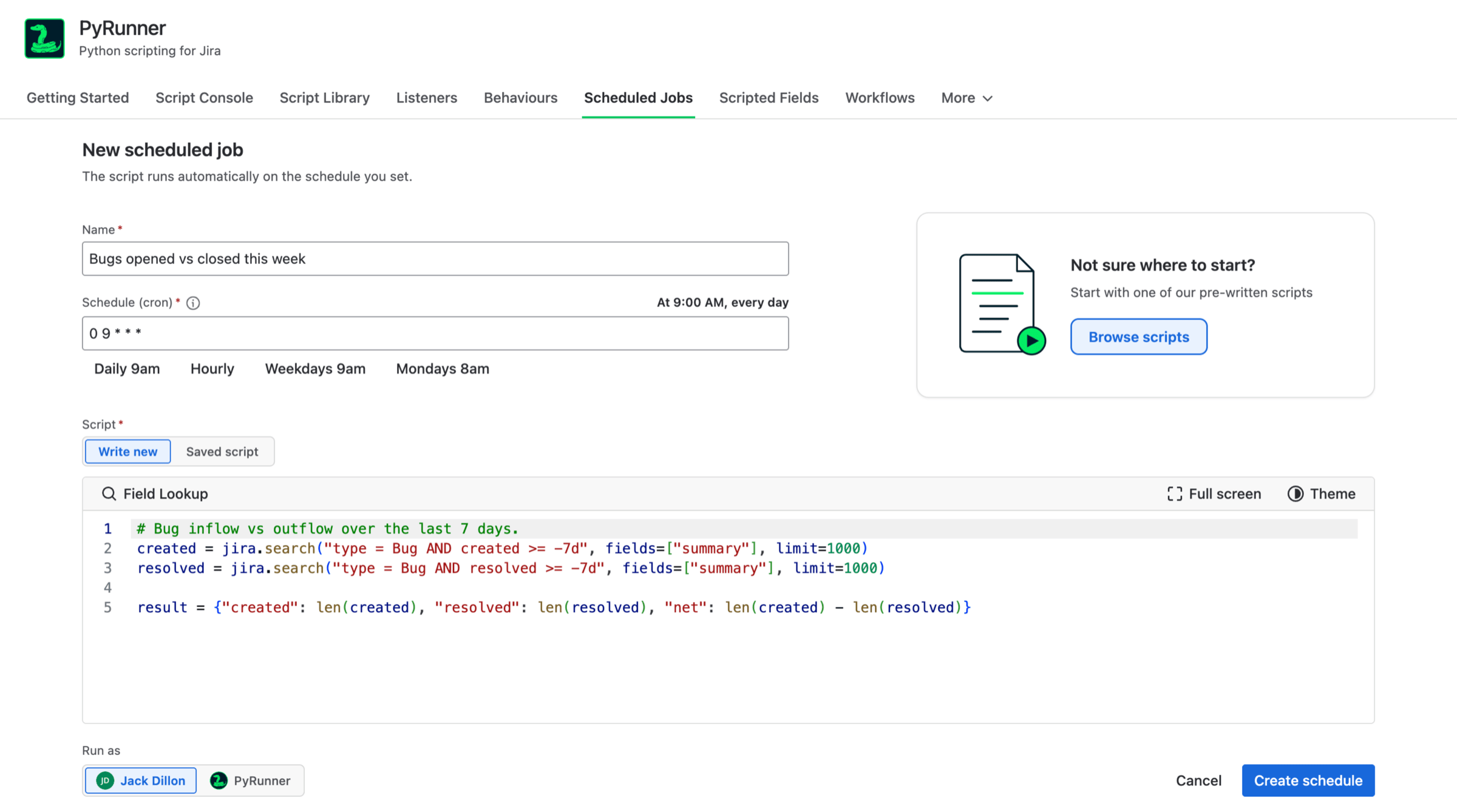The height and width of the screenshot is (812, 1457).
Task: Apply the Hourly schedule preset
Action: 212,368
